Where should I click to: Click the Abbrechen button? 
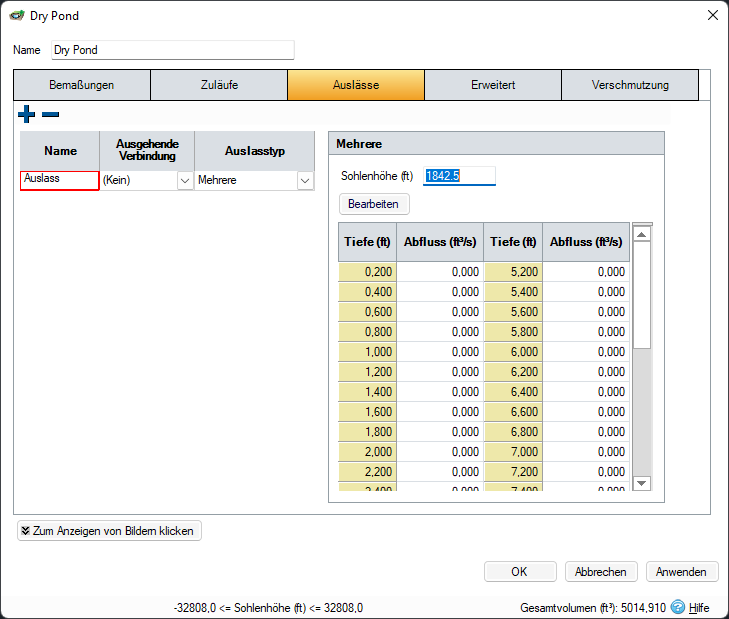coord(601,572)
